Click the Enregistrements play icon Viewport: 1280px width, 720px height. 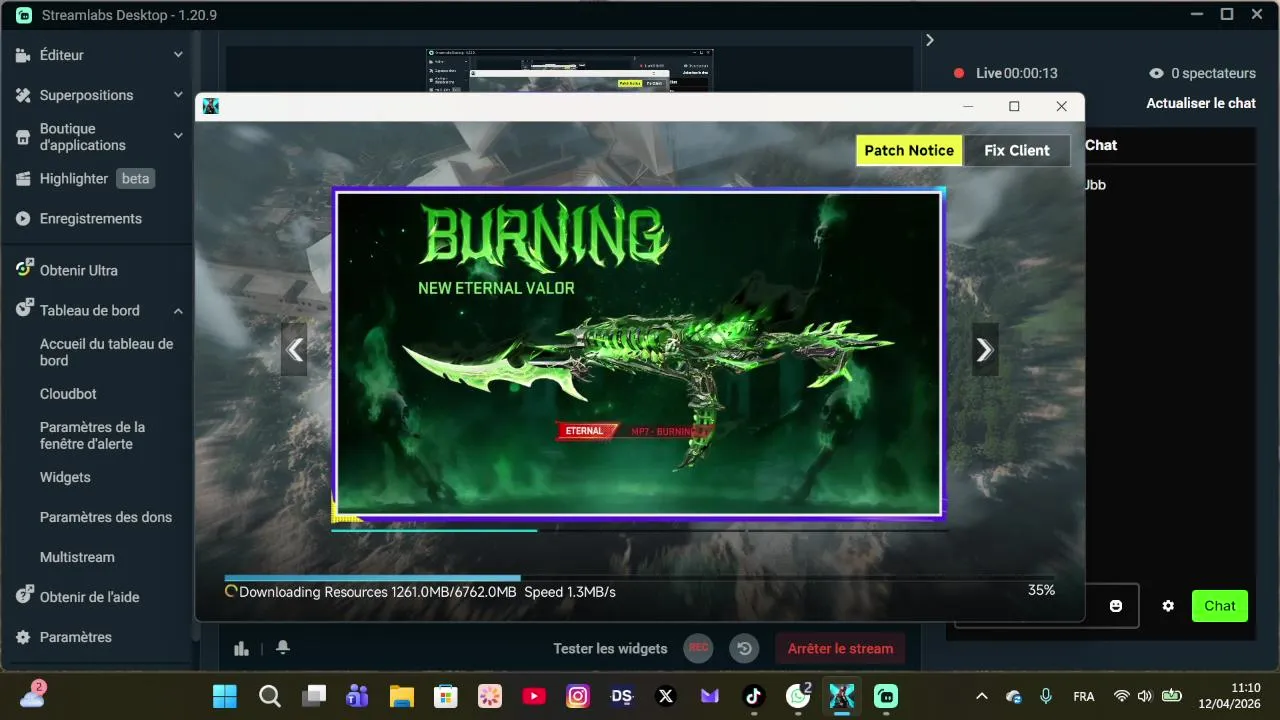click(24, 219)
